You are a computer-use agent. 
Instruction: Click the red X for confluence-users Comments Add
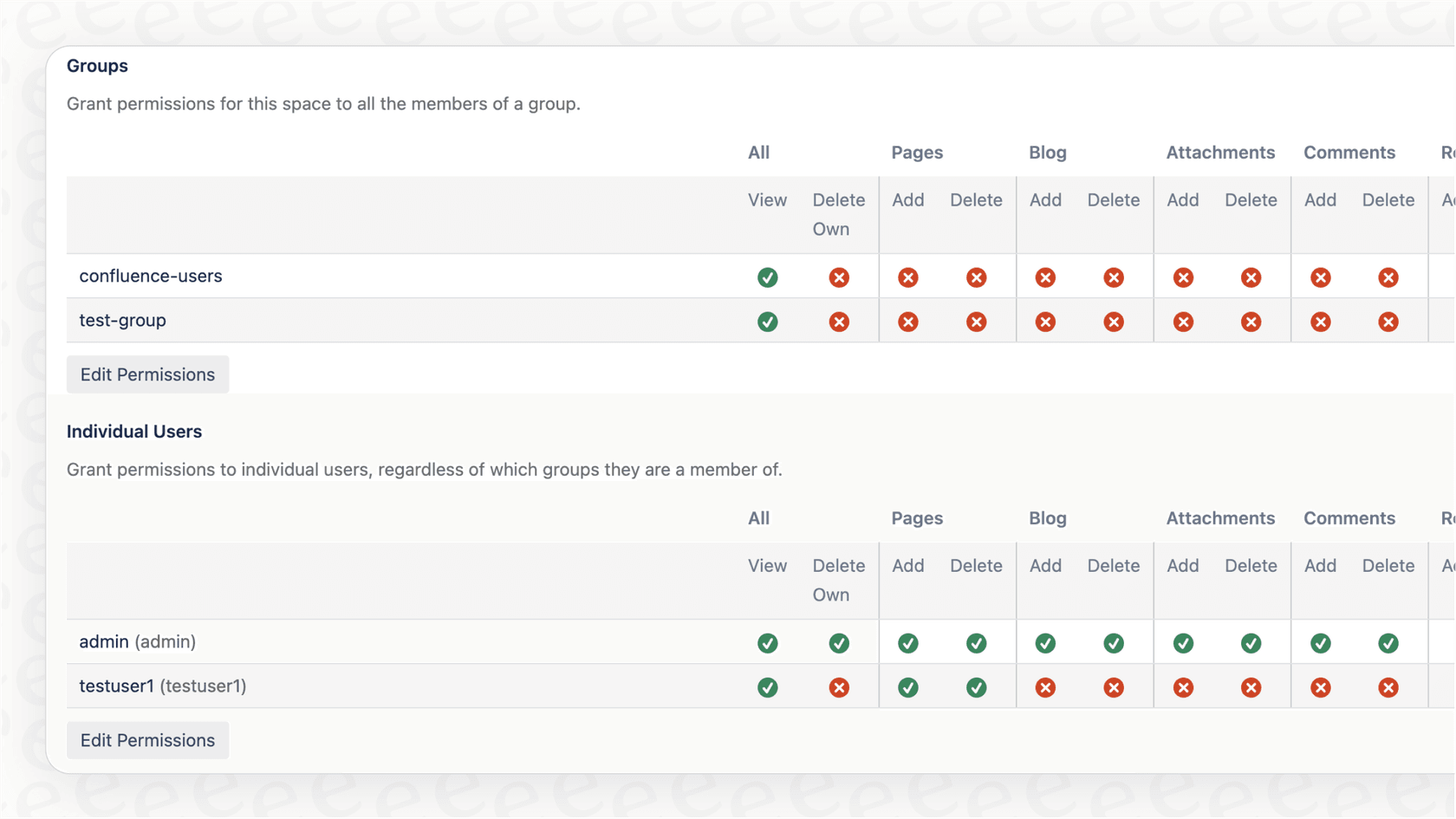1320,276
